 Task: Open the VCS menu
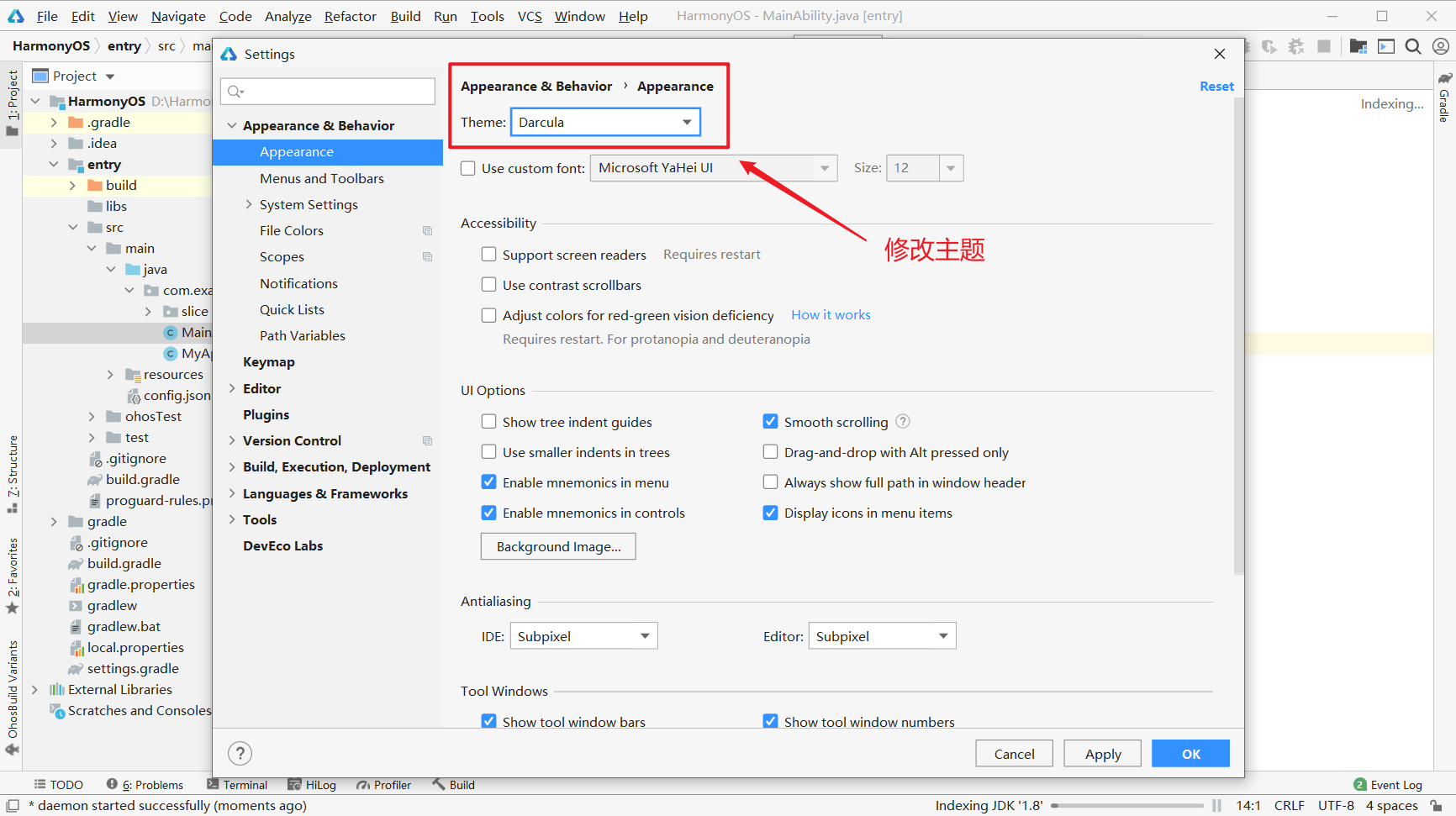530,16
